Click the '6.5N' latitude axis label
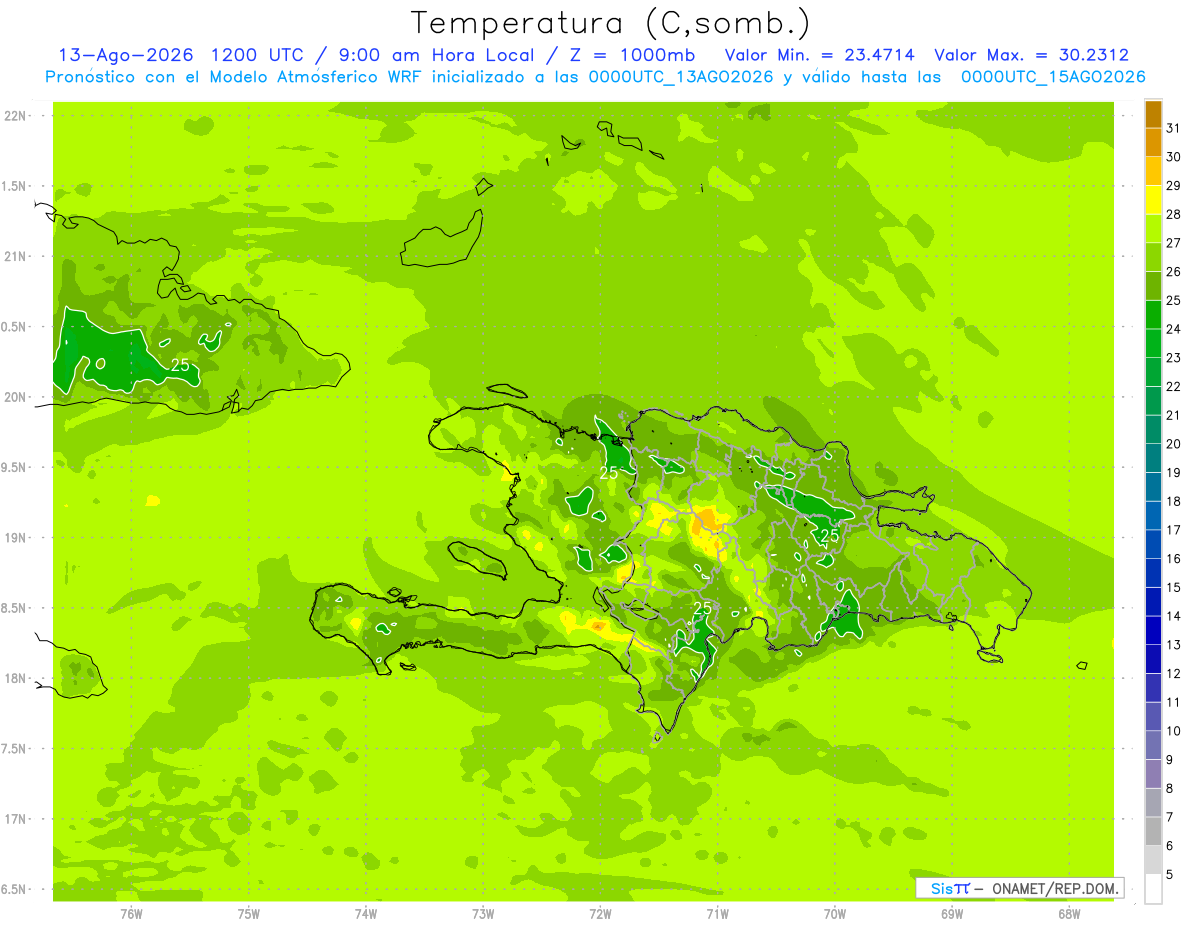 coord(15,889)
